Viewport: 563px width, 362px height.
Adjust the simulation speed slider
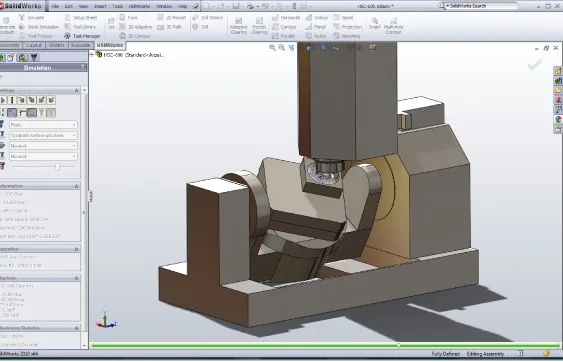coord(57,167)
